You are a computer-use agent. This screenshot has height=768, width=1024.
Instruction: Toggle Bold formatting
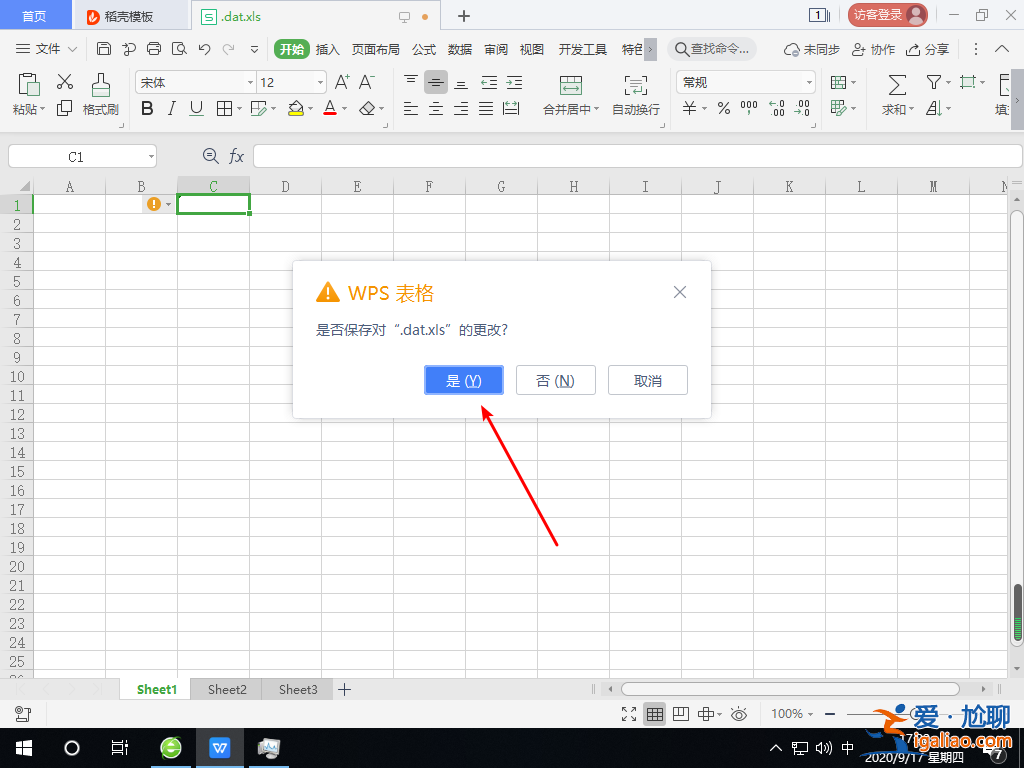coord(147,109)
